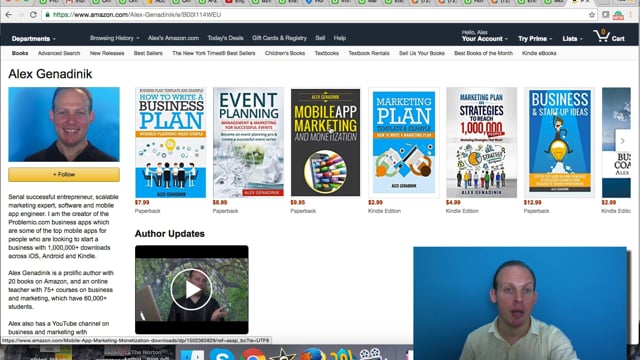Click the Author Updates heading

tap(170, 234)
